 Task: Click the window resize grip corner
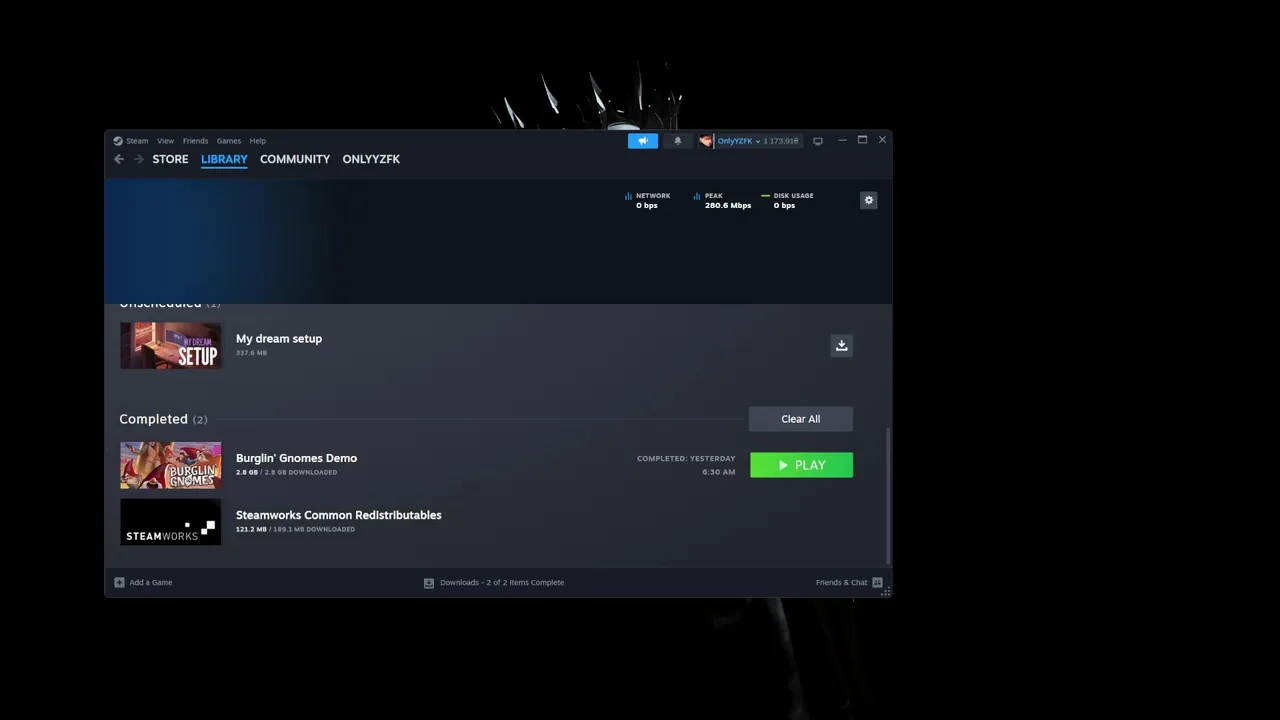886,592
